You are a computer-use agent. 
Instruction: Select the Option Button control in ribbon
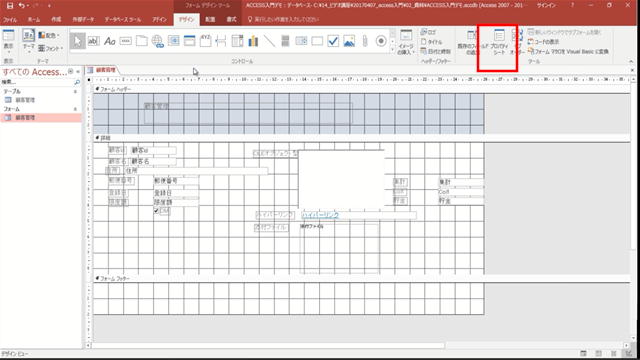coord(381,41)
